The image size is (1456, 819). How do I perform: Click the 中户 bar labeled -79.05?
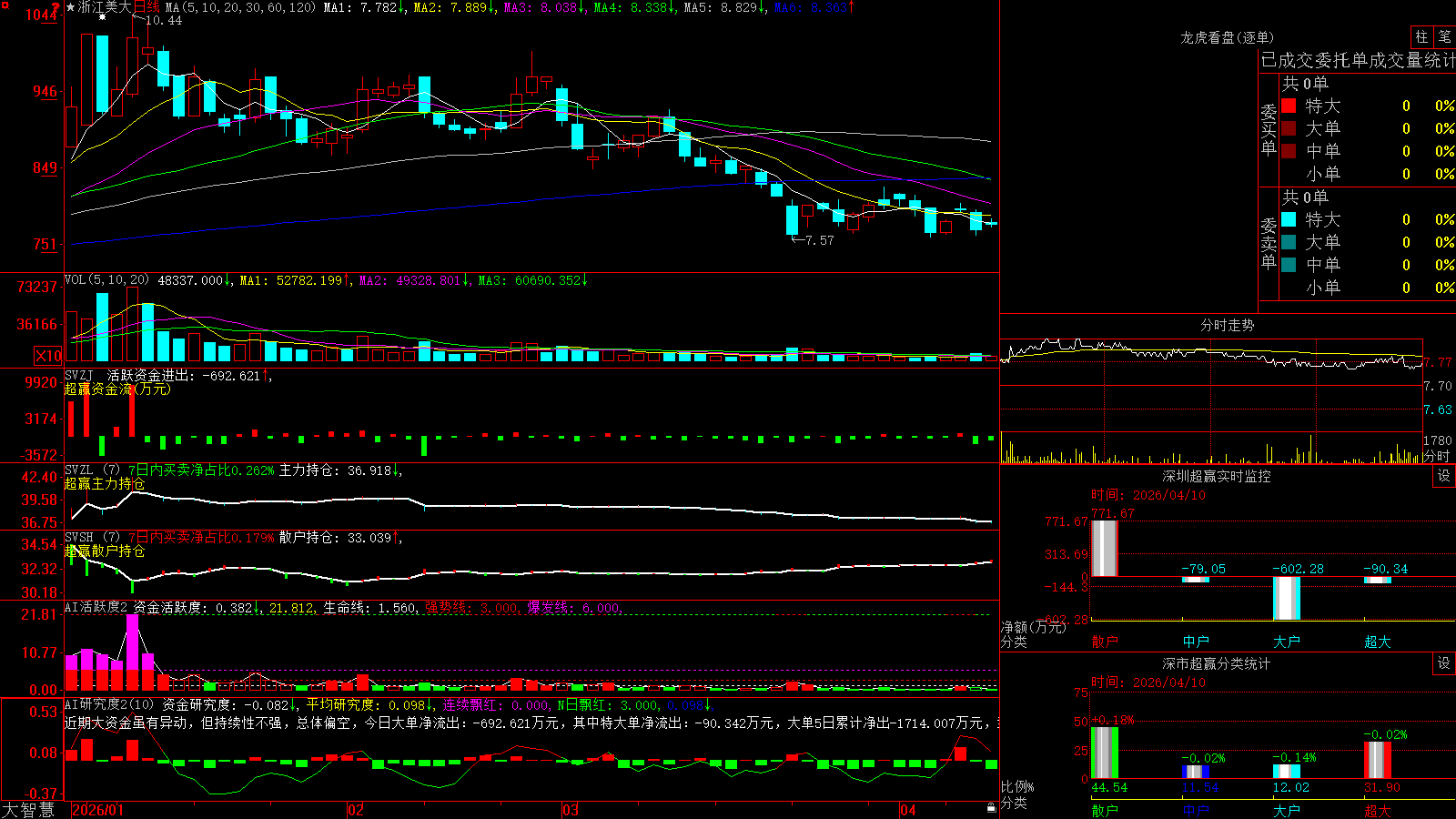1196,580
